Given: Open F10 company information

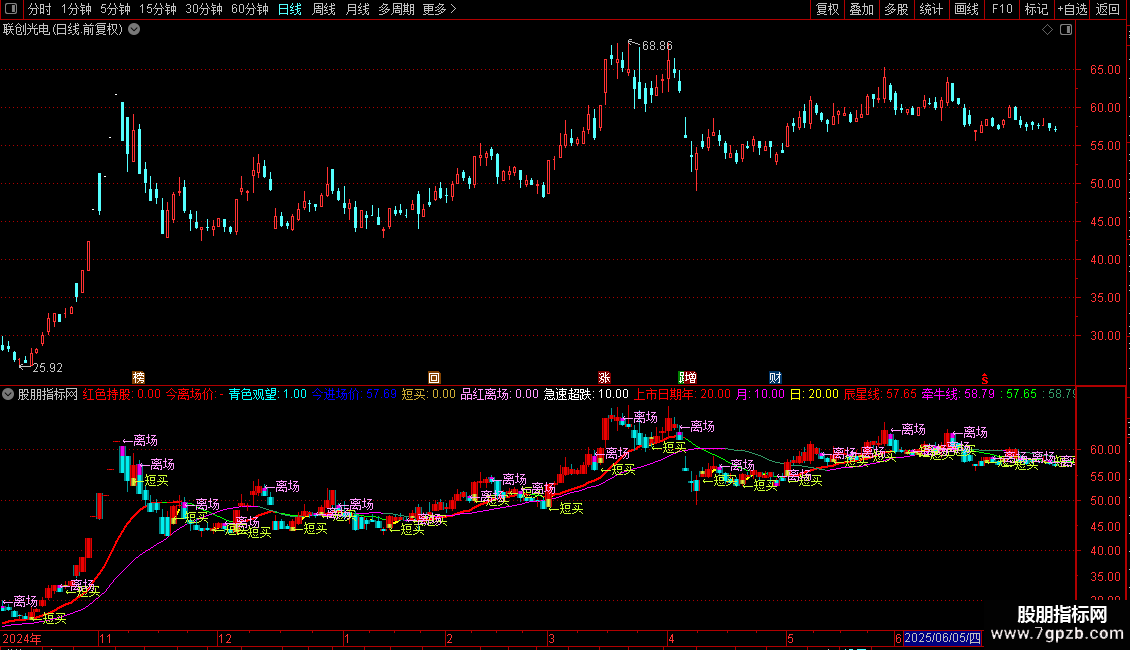Looking at the screenshot, I should pyautogui.click(x=1002, y=9).
